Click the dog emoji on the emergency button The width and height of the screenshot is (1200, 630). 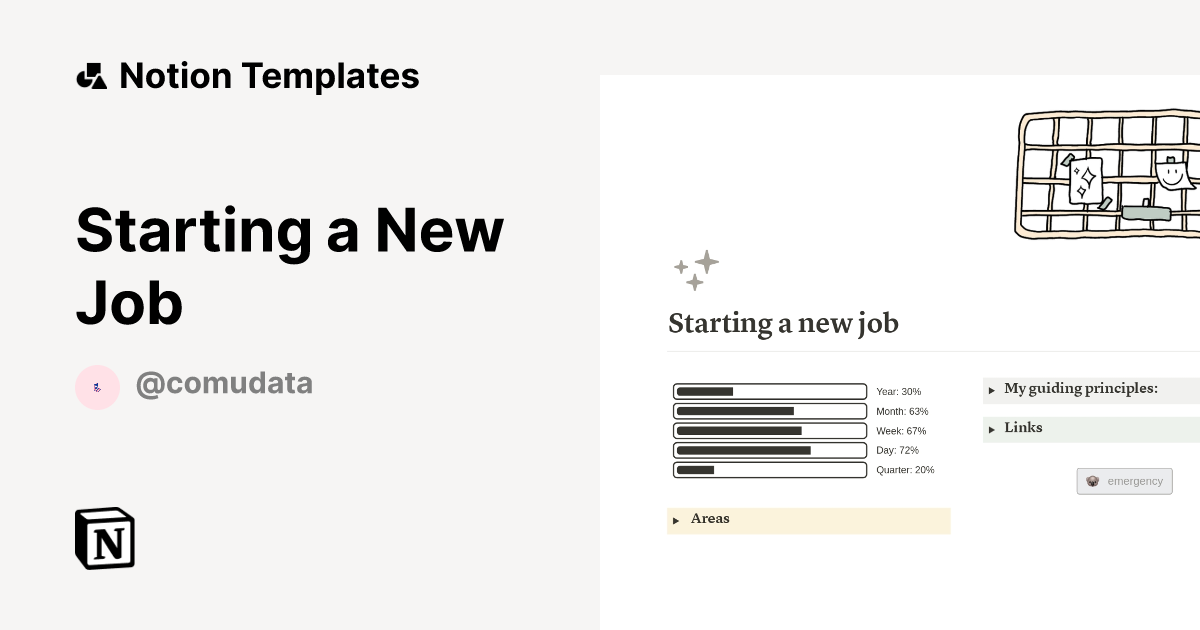tap(1093, 481)
